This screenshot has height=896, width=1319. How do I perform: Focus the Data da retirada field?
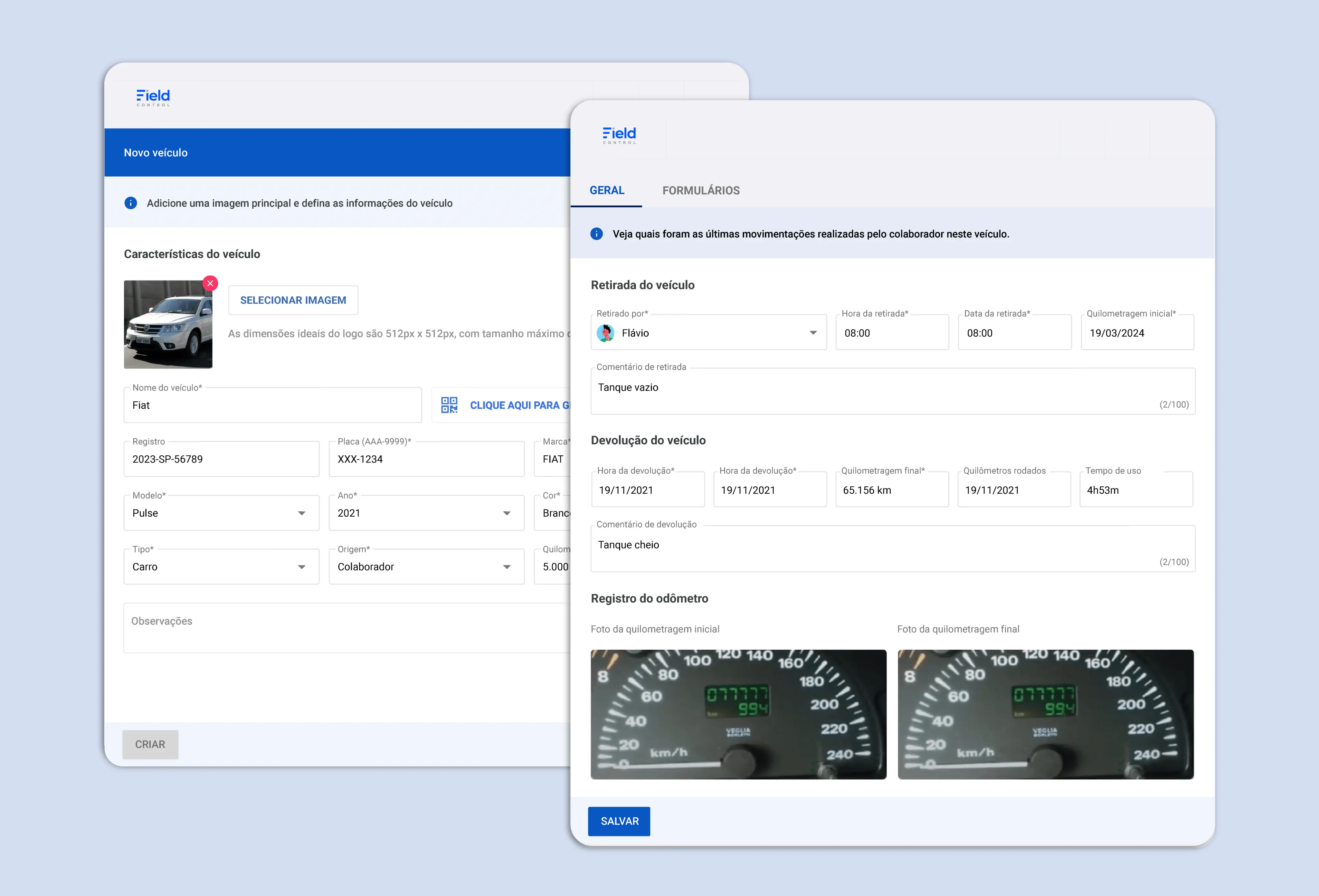pos(1015,333)
